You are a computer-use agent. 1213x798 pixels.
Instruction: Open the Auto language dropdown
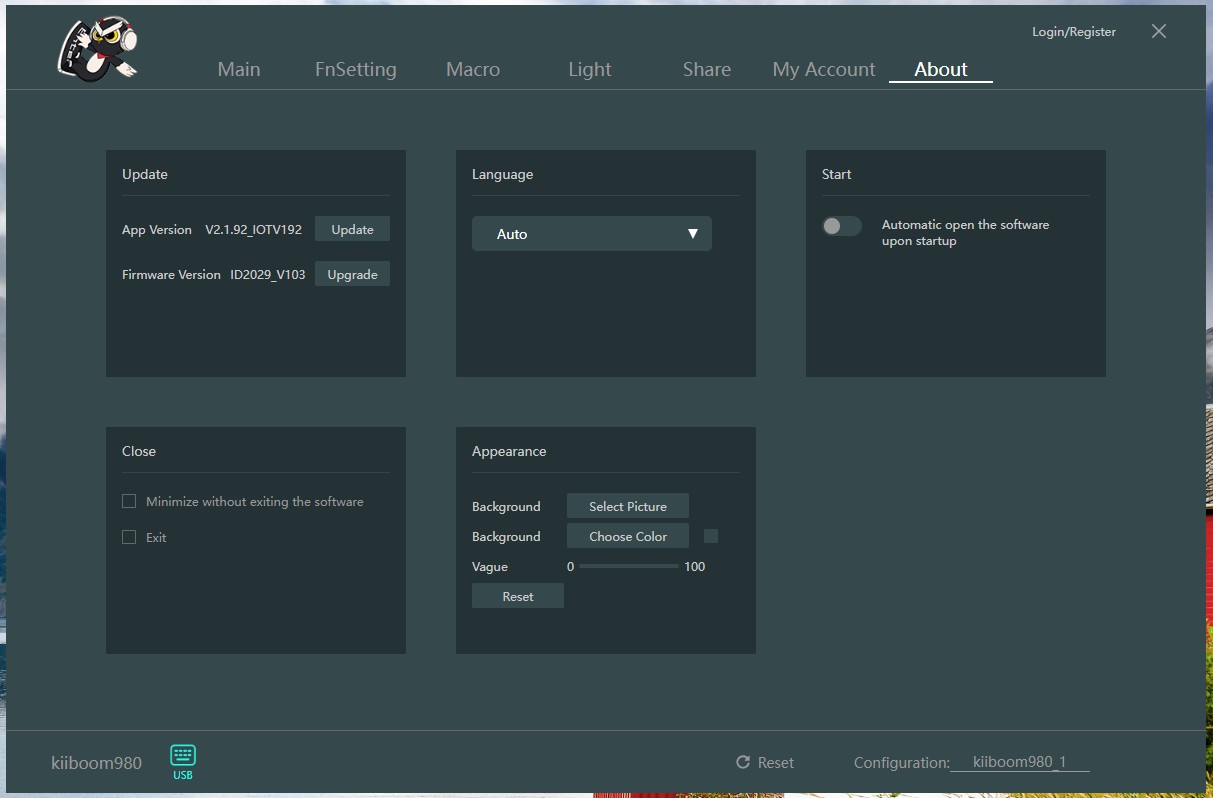click(592, 234)
